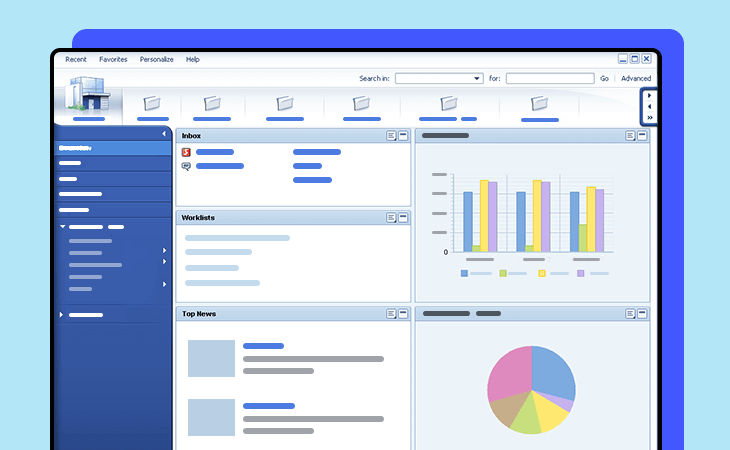Click the Go search button
The width and height of the screenshot is (730, 450).
click(x=604, y=79)
